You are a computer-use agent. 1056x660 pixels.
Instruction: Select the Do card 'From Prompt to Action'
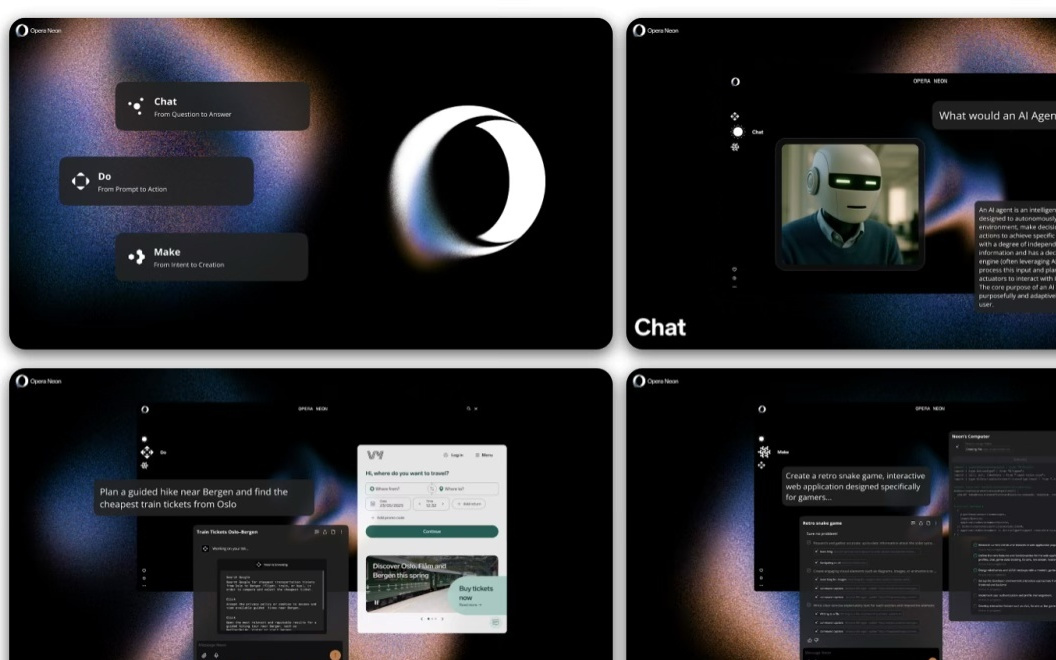(156, 181)
